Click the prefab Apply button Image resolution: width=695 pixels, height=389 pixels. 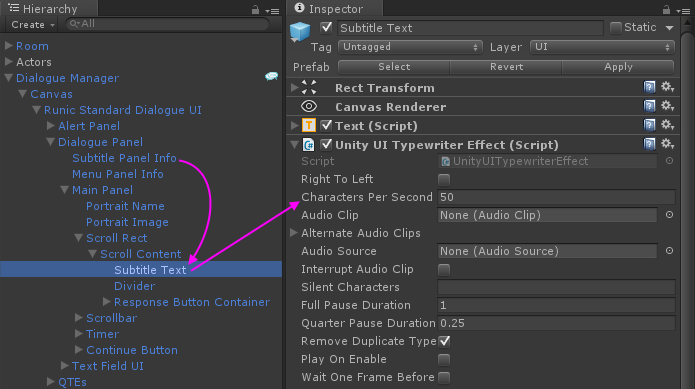pyautogui.click(x=618, y=67)
